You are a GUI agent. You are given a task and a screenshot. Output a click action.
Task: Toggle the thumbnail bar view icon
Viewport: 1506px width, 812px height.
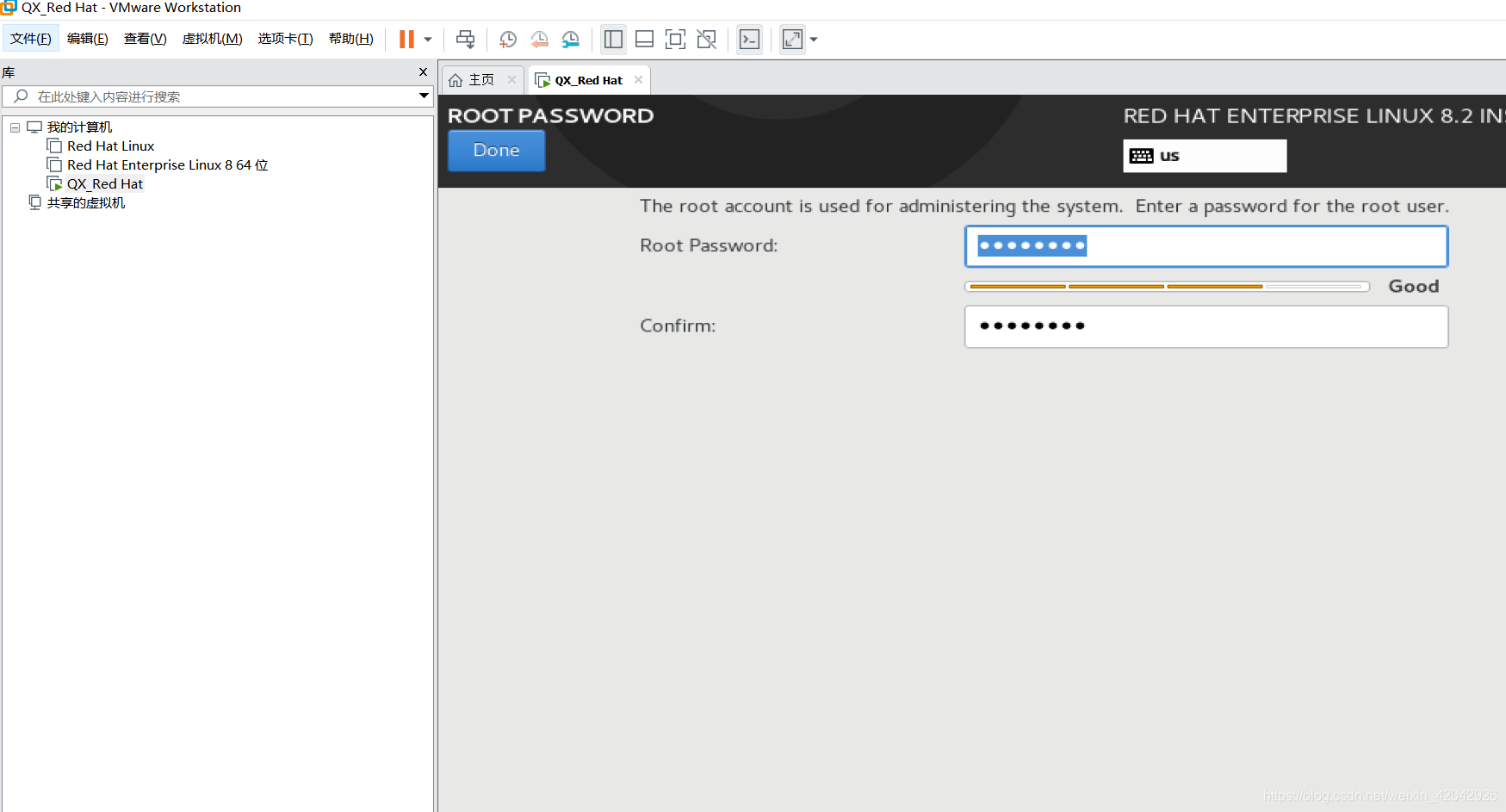tap(644, 39)
